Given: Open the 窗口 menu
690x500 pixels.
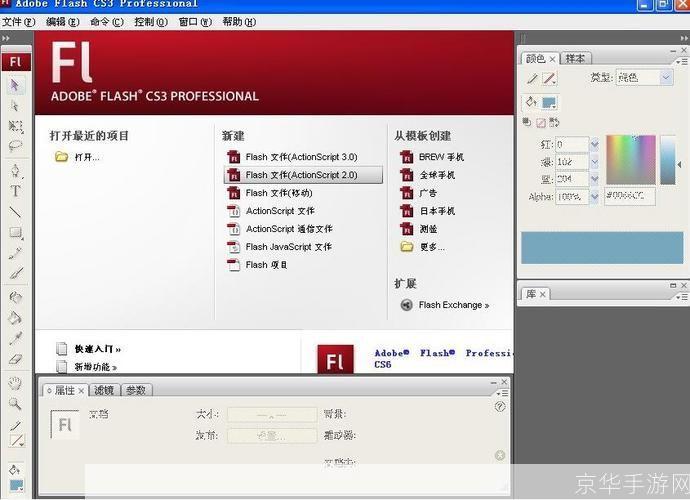Looking at the screenshot, I should [195, 22].
